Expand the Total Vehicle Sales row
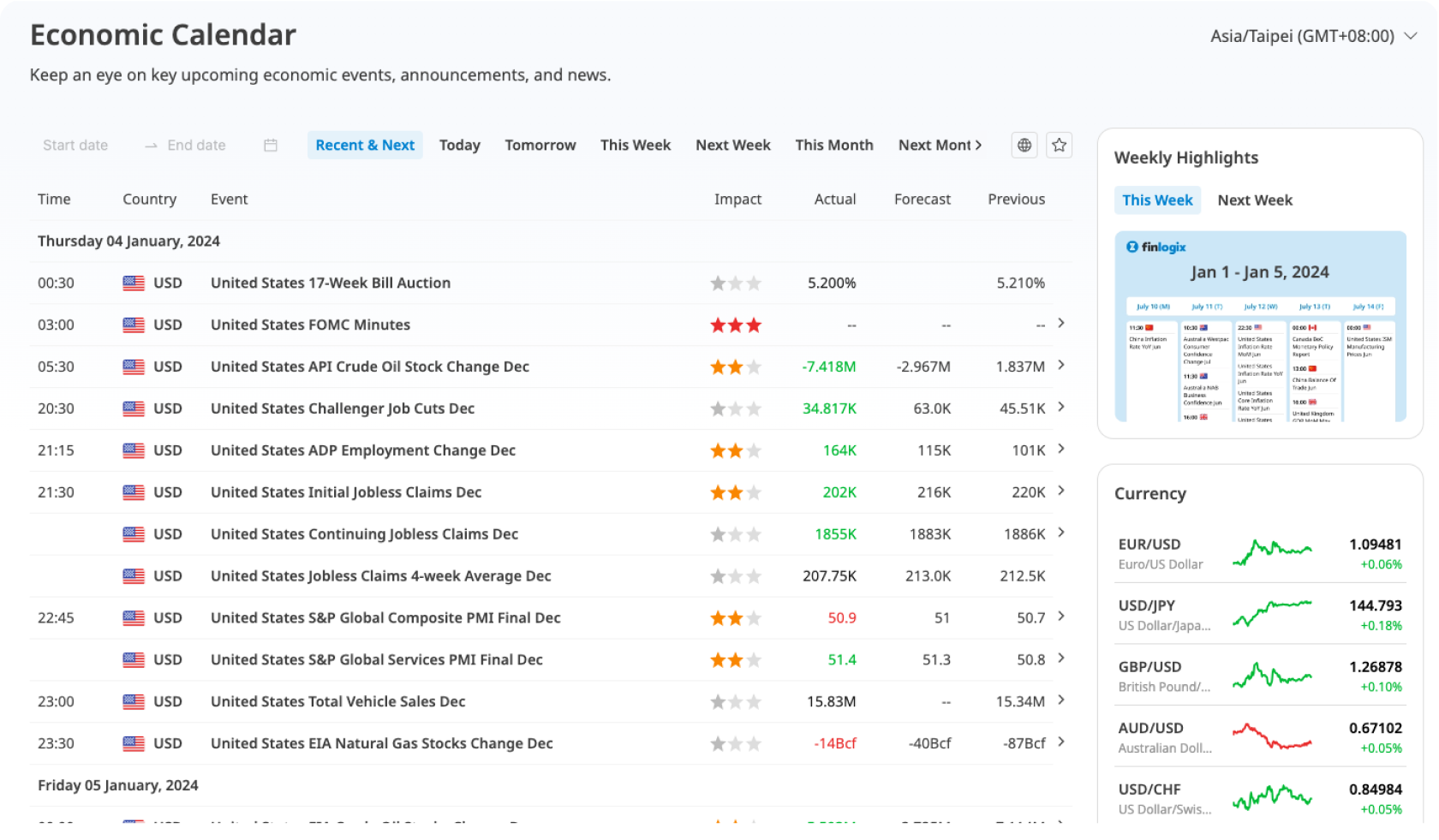Image resolution: width=1439 pixels, height=840 pixels. [x=1061, y=700]
